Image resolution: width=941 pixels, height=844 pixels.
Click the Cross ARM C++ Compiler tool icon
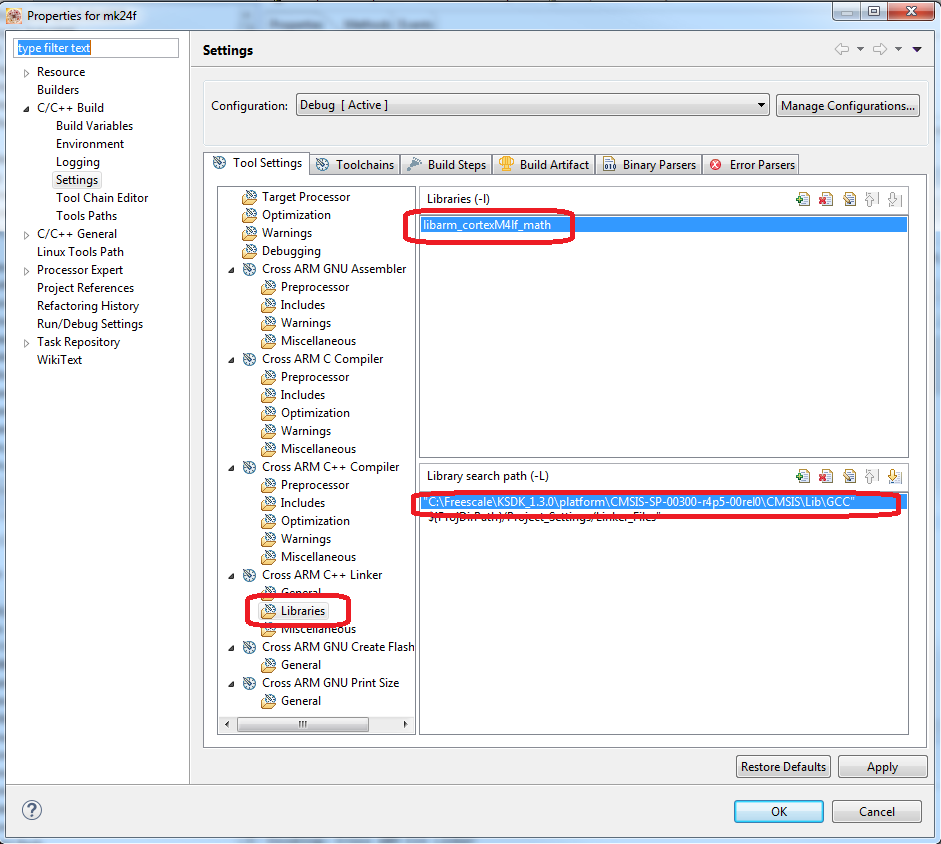click(x=249, y=467)
